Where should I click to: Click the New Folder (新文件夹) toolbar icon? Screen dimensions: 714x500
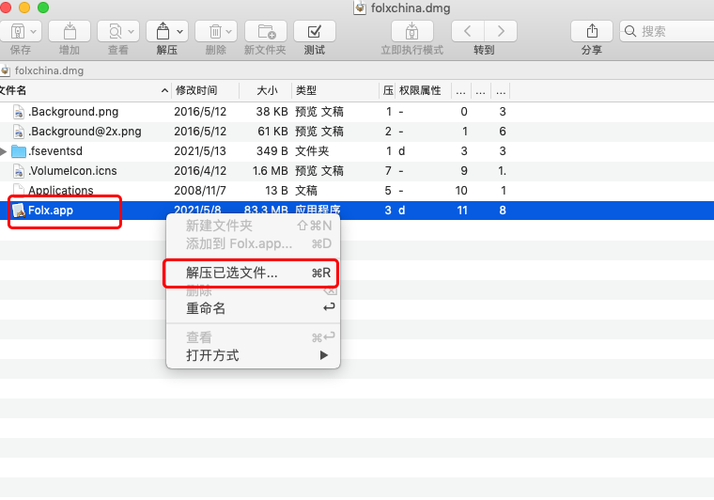click(266, 31)
